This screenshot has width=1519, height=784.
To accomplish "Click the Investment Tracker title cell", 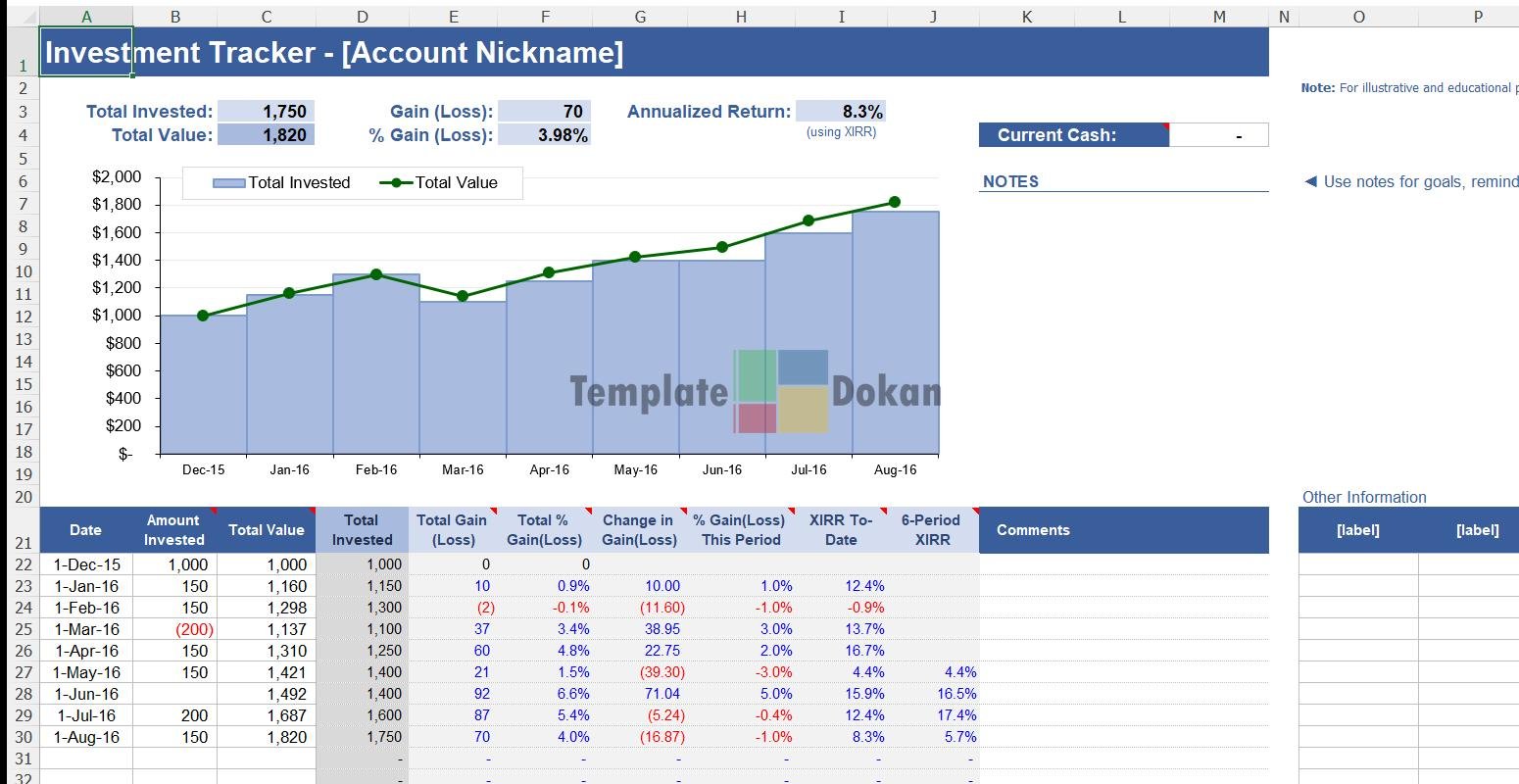I will [333, 53].
